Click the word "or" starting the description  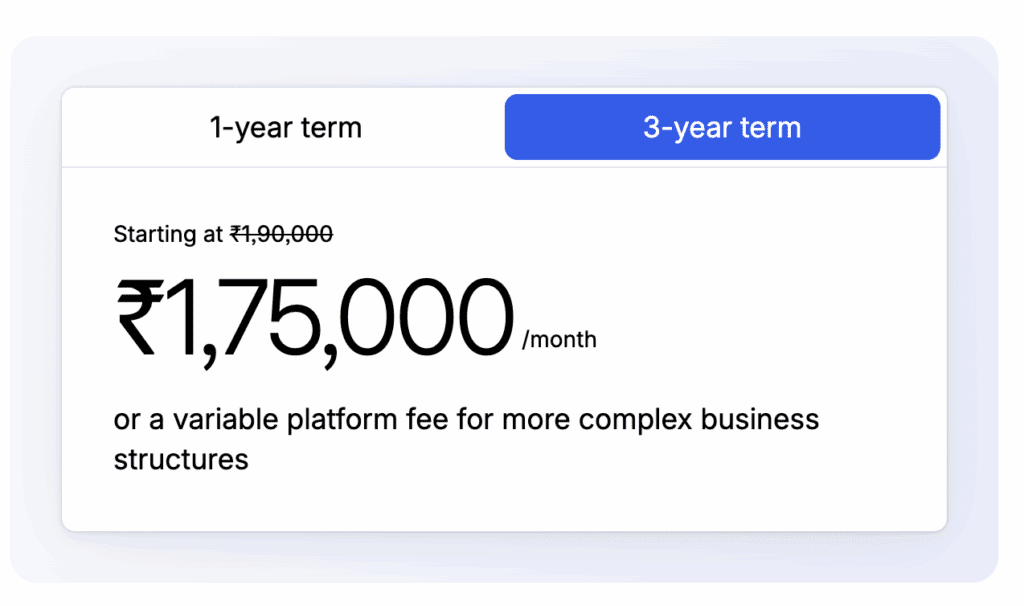coord(126,419)
